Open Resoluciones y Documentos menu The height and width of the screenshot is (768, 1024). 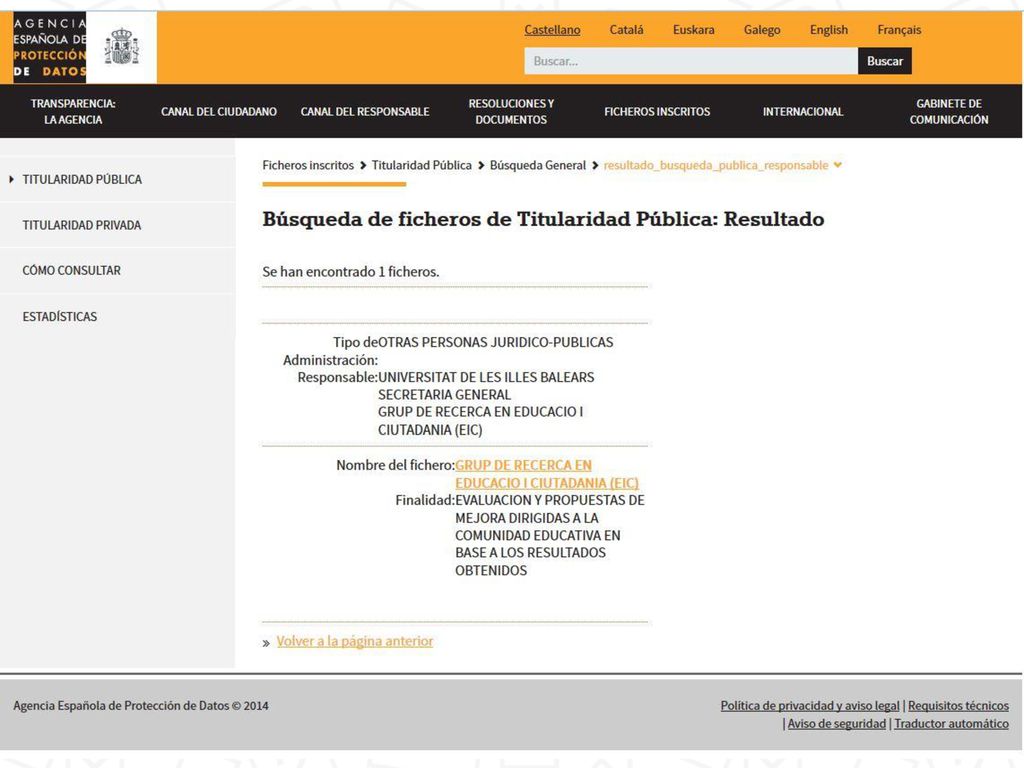[511, 112]
